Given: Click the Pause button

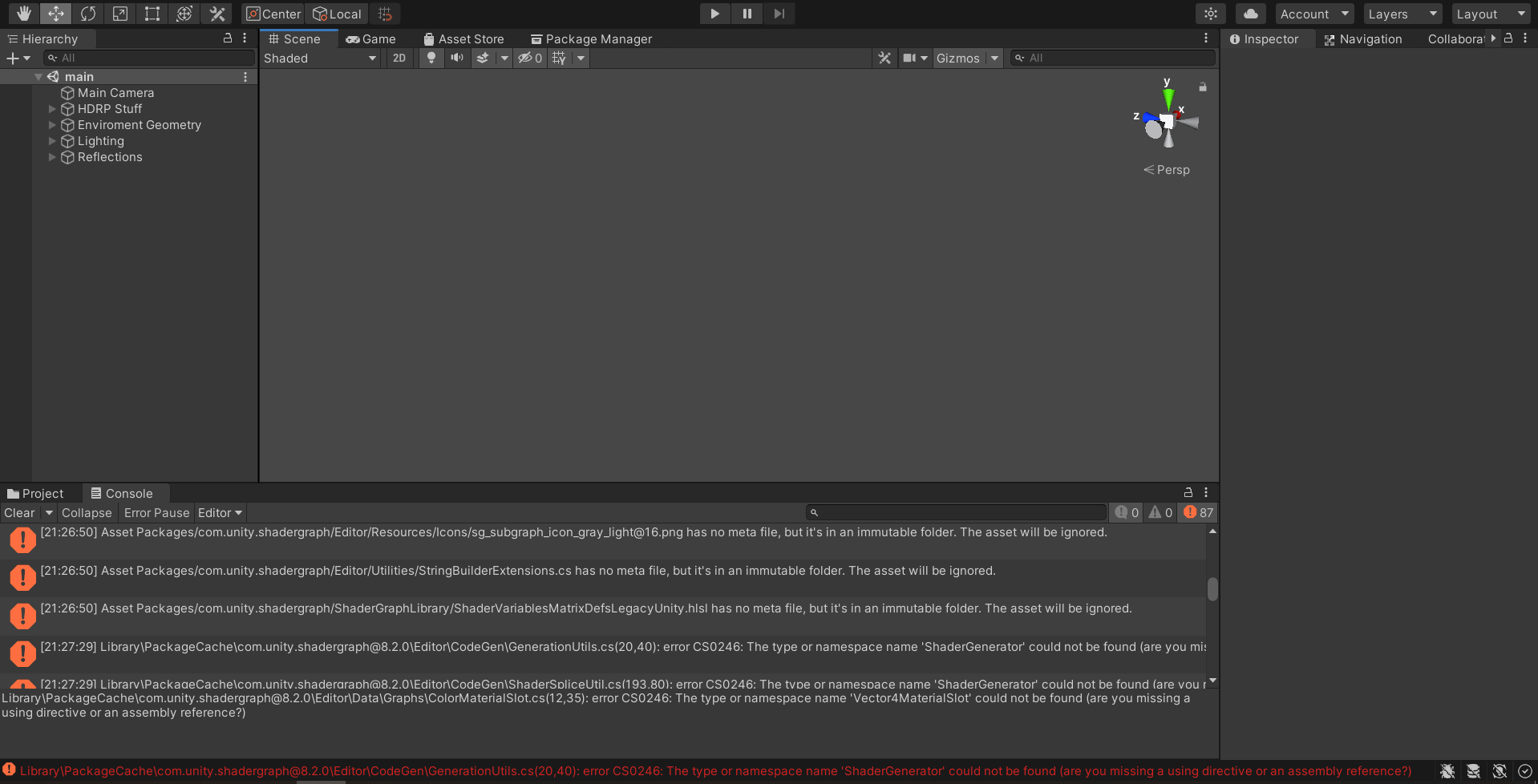Looking at the screenshot, I should pos(747,14).
